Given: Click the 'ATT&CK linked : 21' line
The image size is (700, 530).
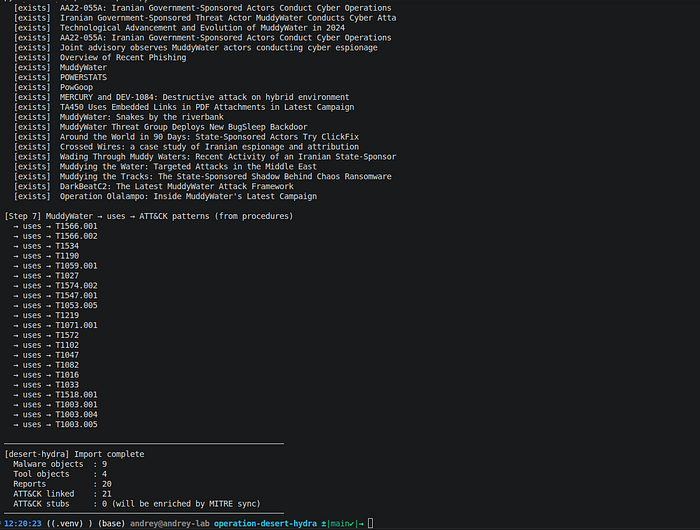Looking at the screenshot, I should point(62,494).
